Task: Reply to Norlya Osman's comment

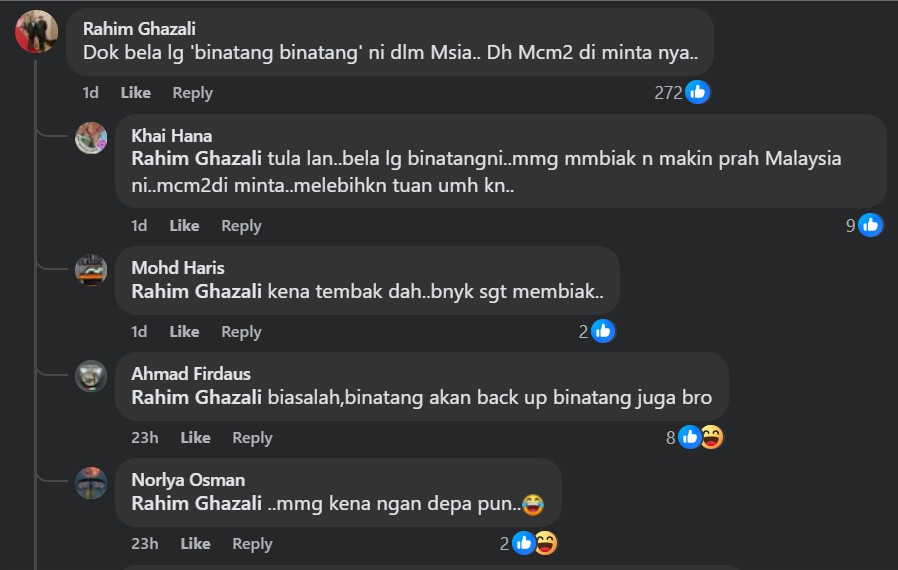Action: (x=252, y=543)
